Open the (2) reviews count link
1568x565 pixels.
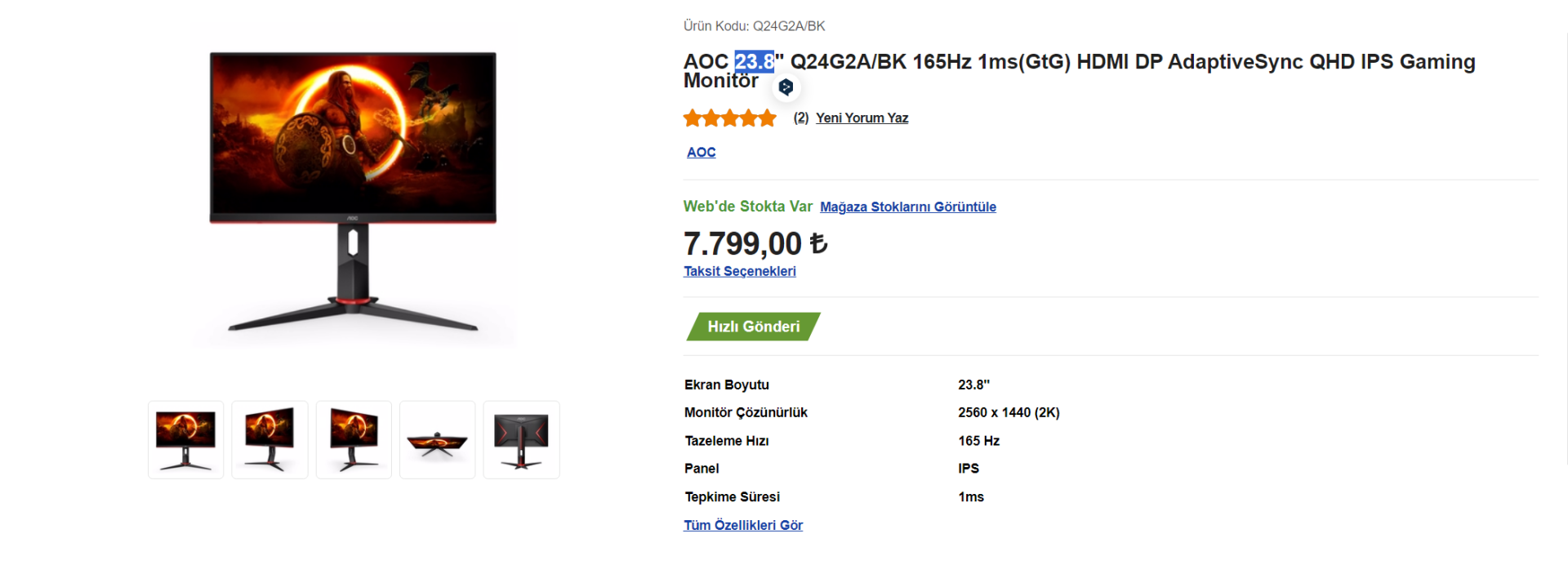[800, 118]
